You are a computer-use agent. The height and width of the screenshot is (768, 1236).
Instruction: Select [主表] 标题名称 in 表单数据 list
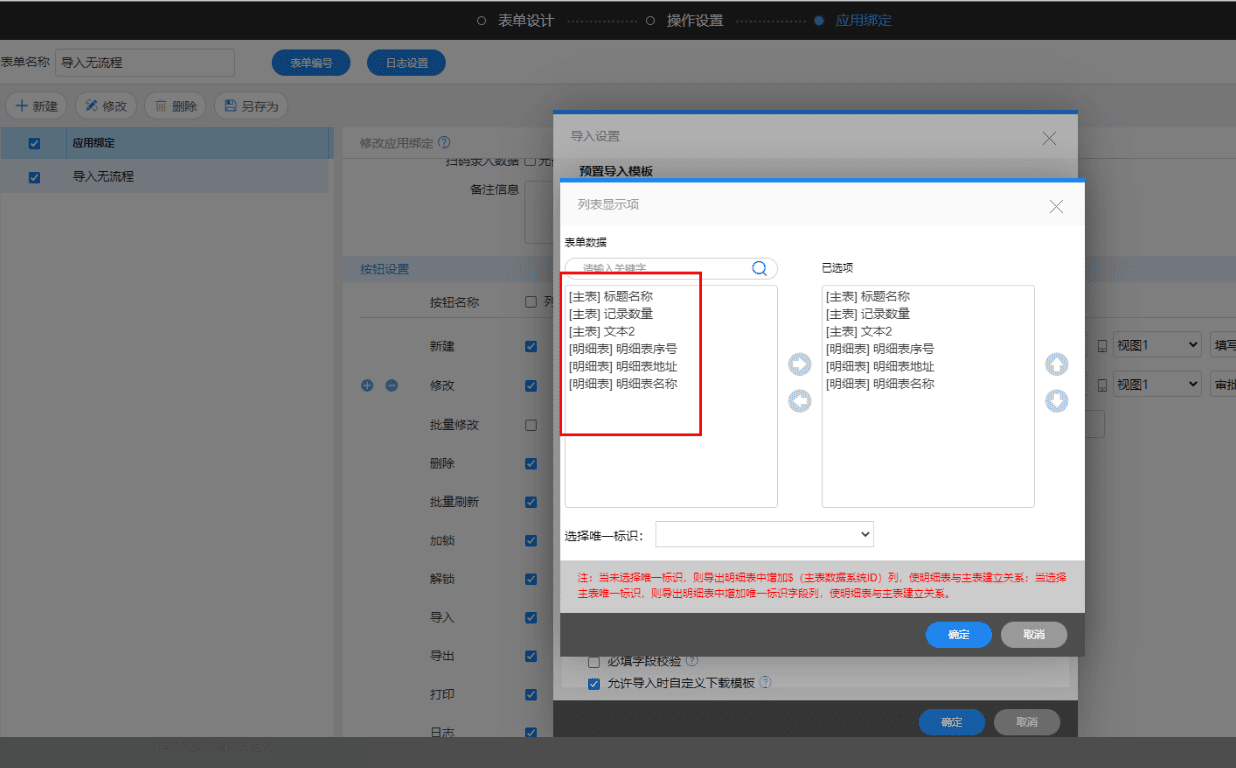click(611, 297)
